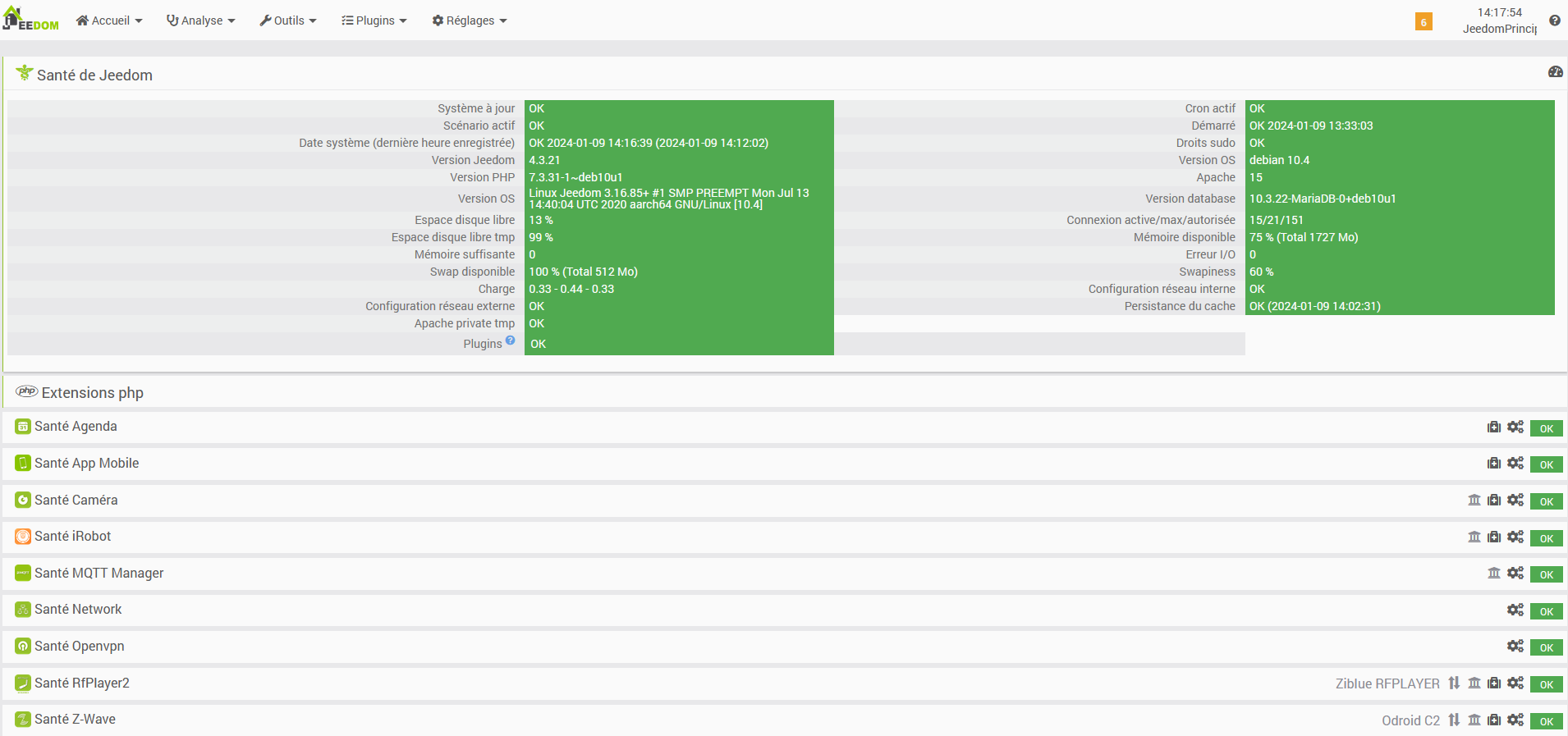The height and width of the screenshot is (736, 1568).
Task: Open Santé Caméra section
Action: coord(76,500)
